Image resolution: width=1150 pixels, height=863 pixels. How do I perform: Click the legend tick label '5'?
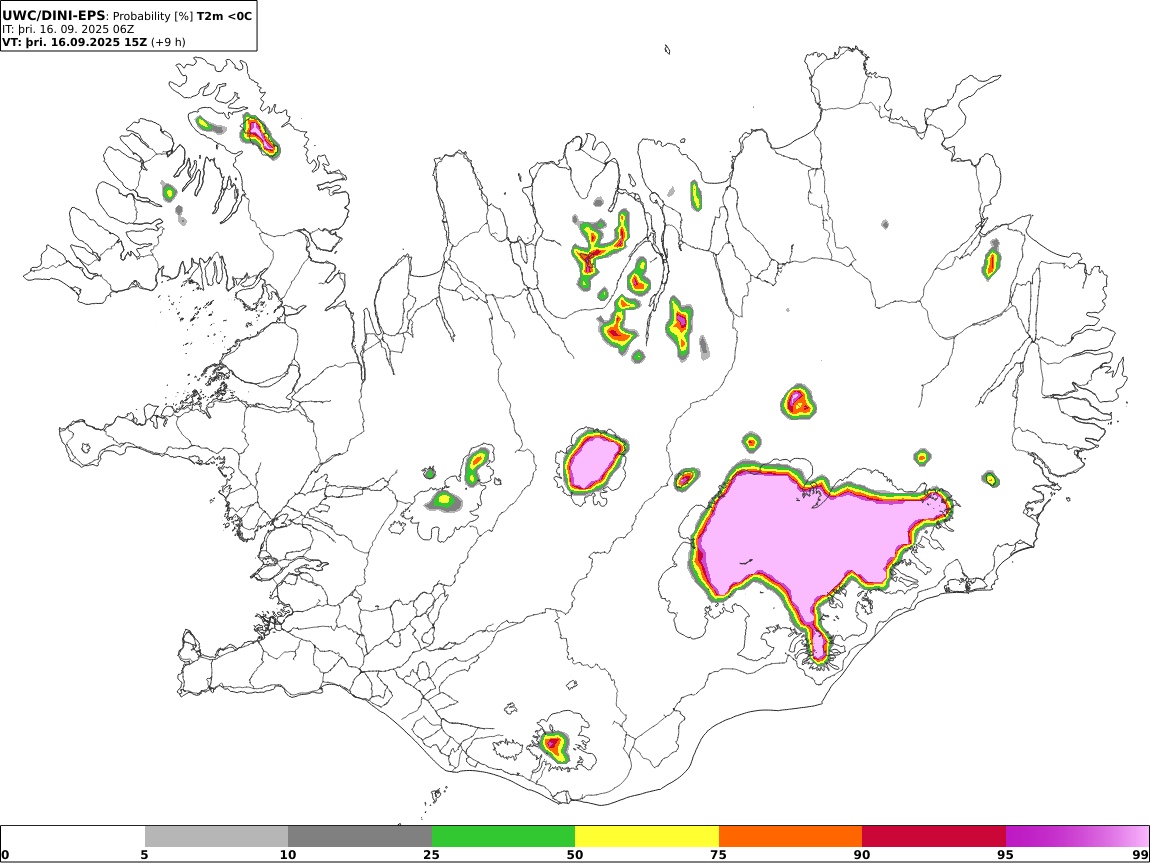pos(144,855)
